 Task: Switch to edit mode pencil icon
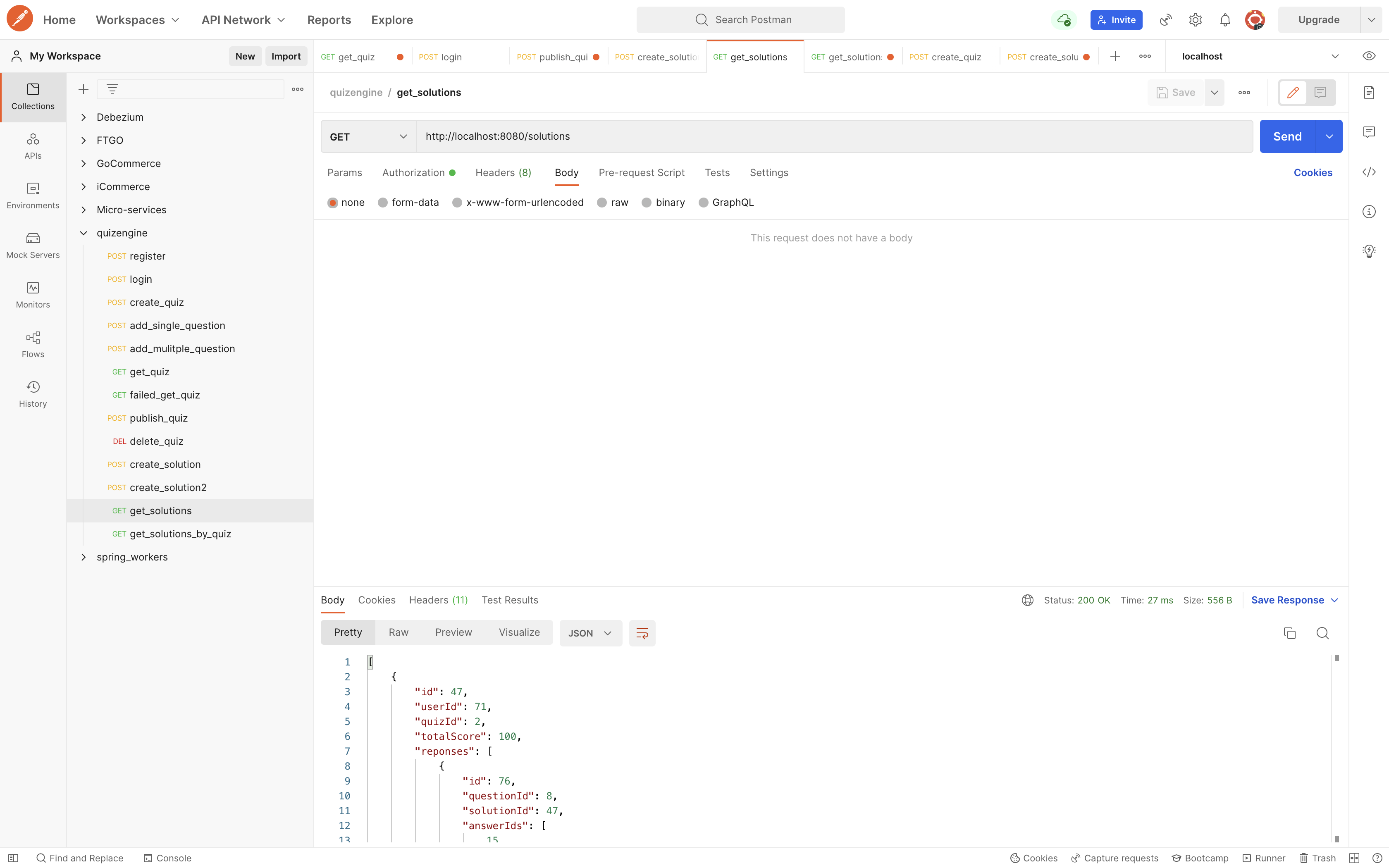(1293, 93)
